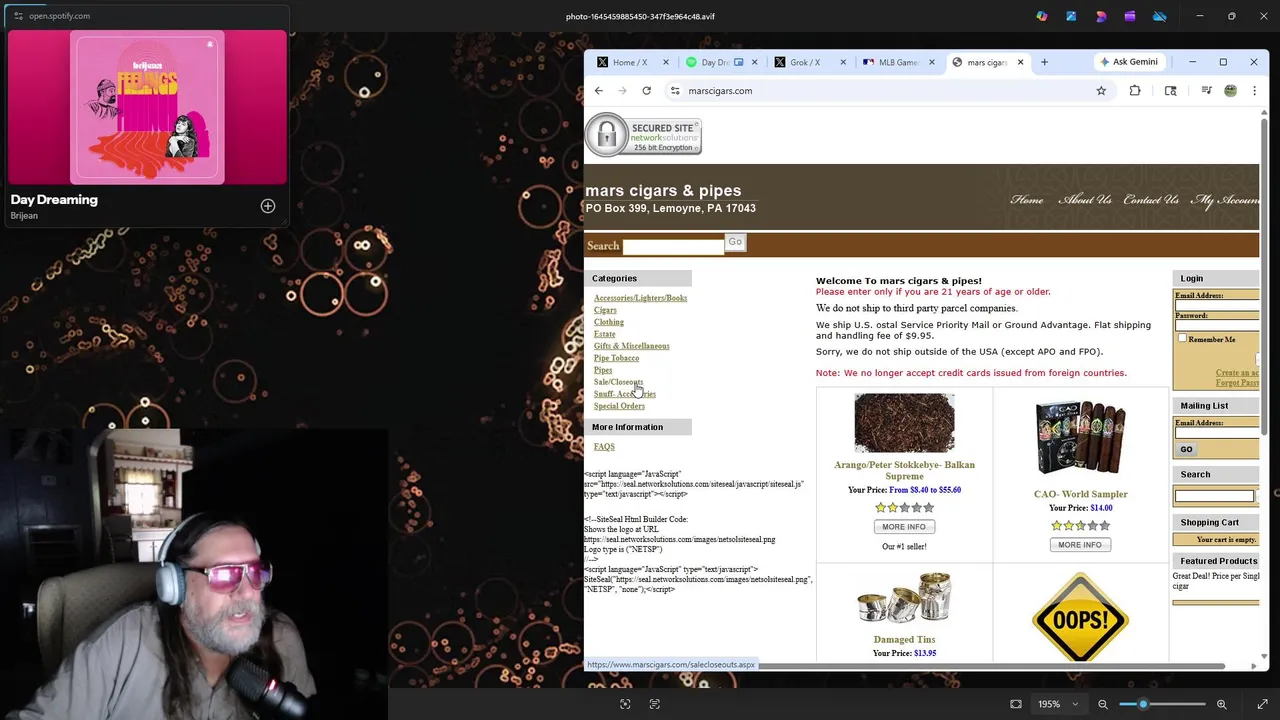Open the Special Orders link
This screenshot has width=1280, height=720.
tap(619, 406)
